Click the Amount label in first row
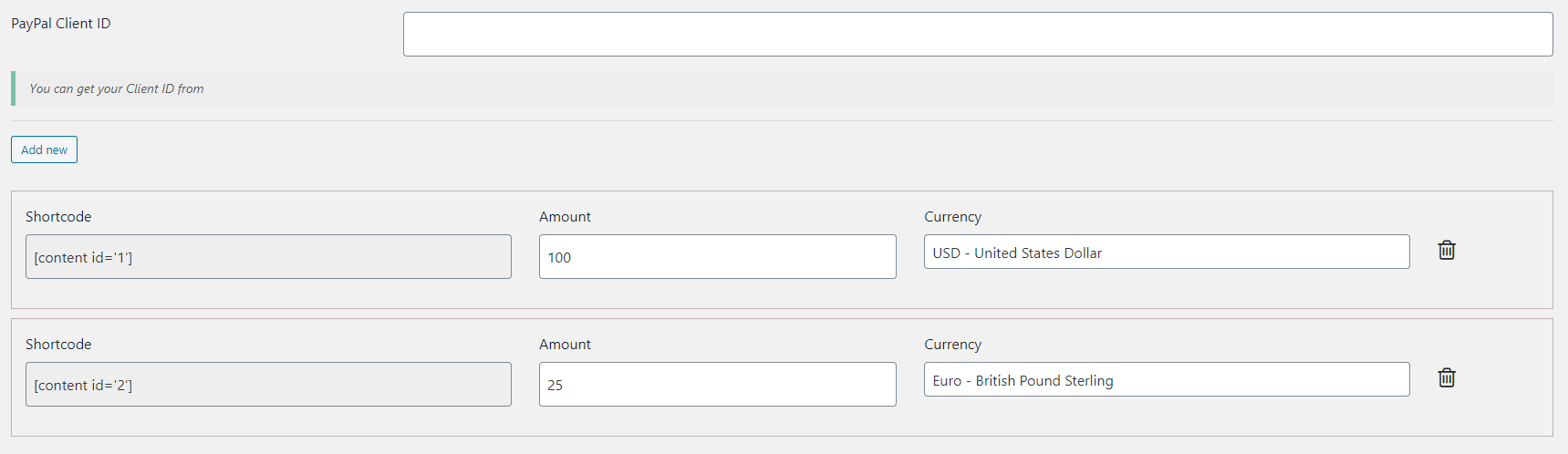The image size is (1568, 454). pyautogui.click(x=565, y=216)
